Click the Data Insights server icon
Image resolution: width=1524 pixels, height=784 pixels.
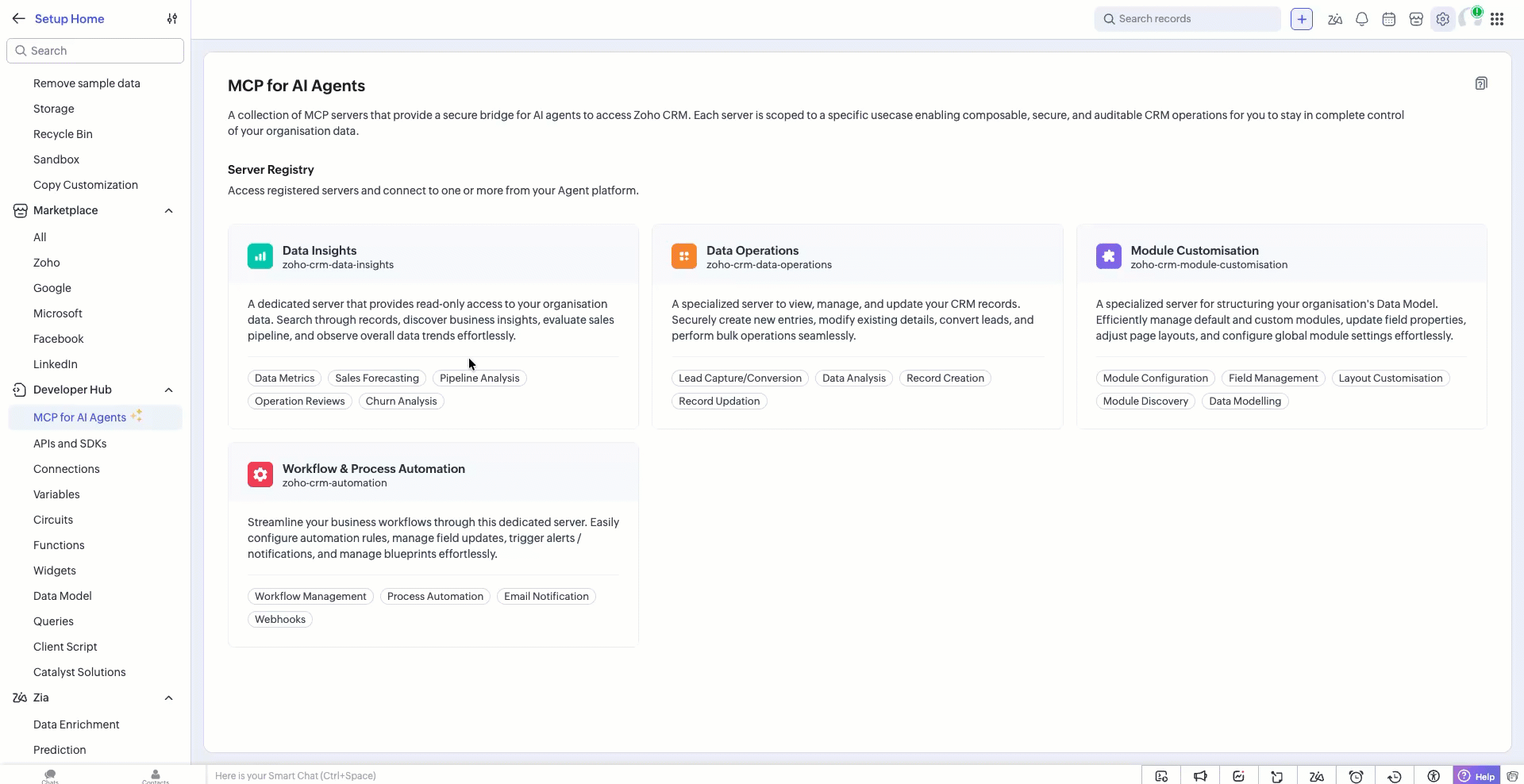click(x=260, y=256)
